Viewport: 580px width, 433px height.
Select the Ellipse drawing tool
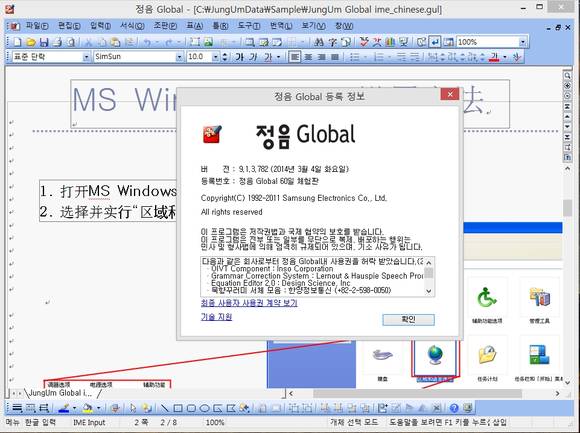click(204, 408)
